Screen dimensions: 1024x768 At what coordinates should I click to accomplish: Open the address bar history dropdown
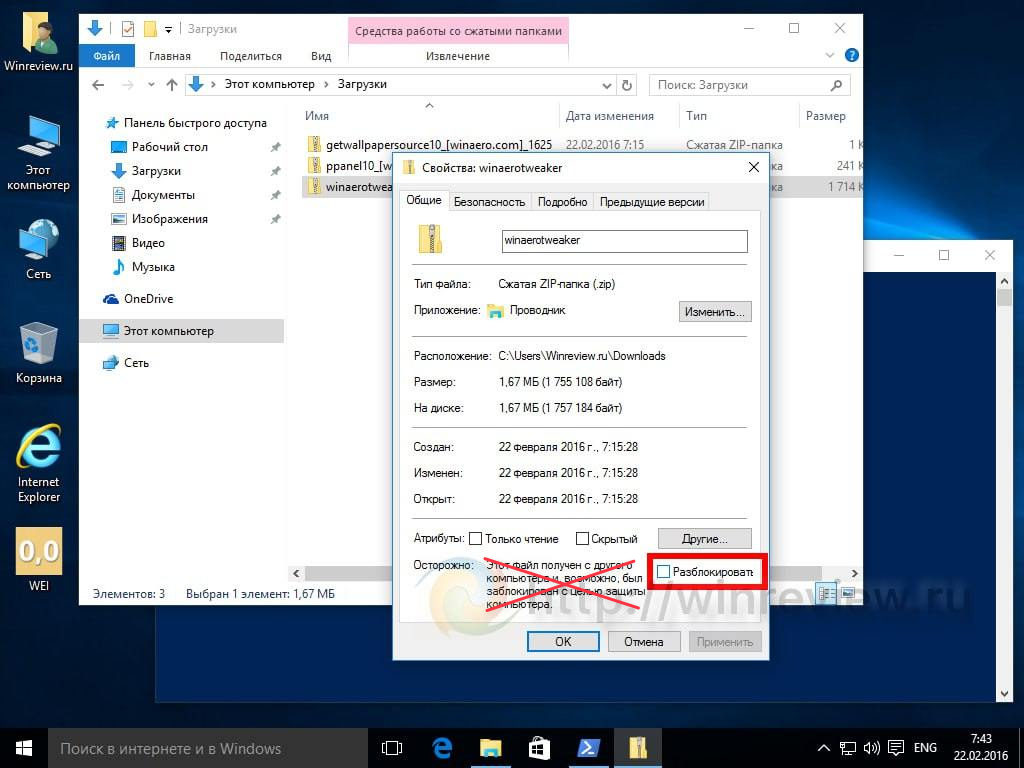pyautogui.click(x=607, y=85)
